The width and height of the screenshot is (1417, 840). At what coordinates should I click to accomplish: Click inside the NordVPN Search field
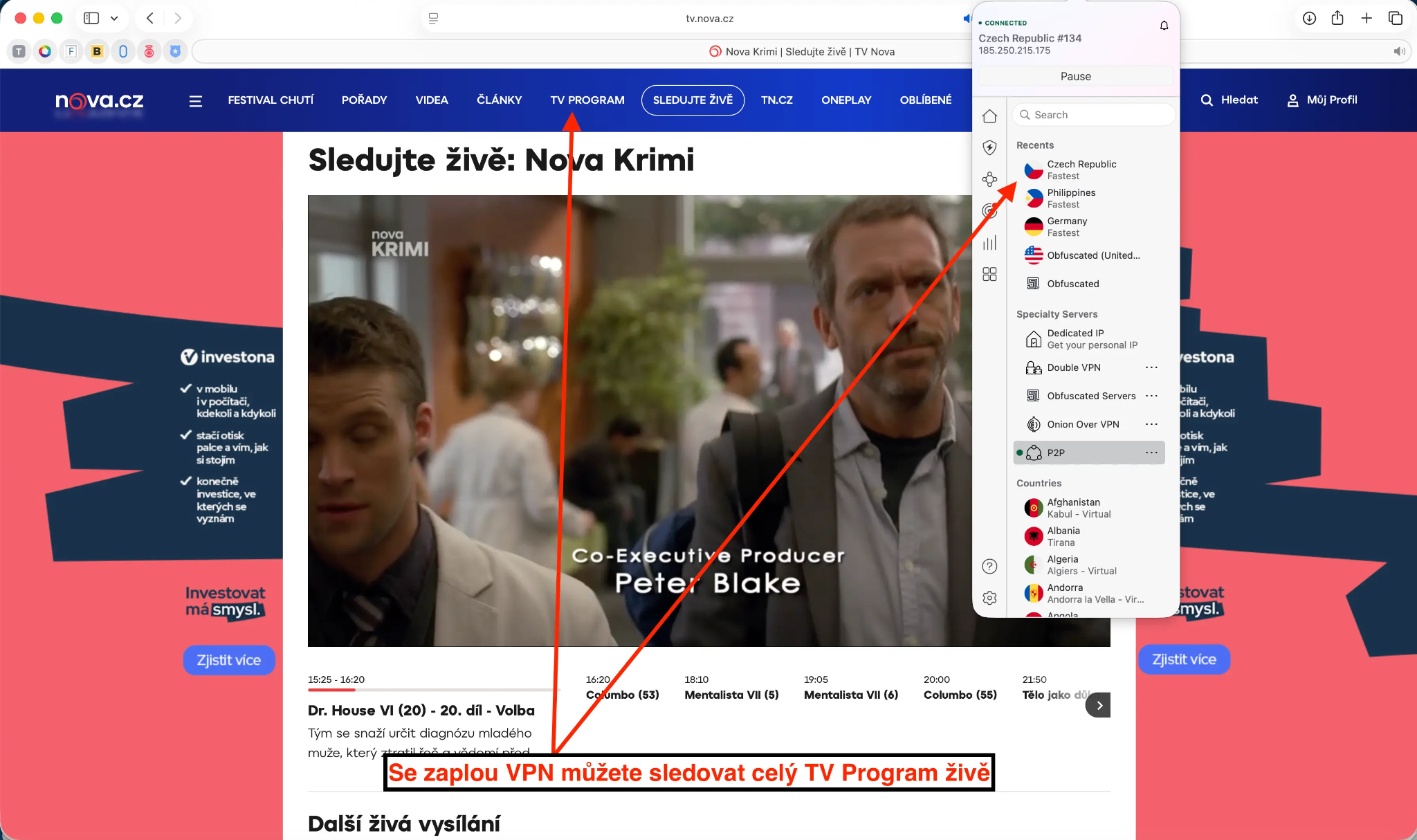pyautogui.click(x=1093, y=114)
